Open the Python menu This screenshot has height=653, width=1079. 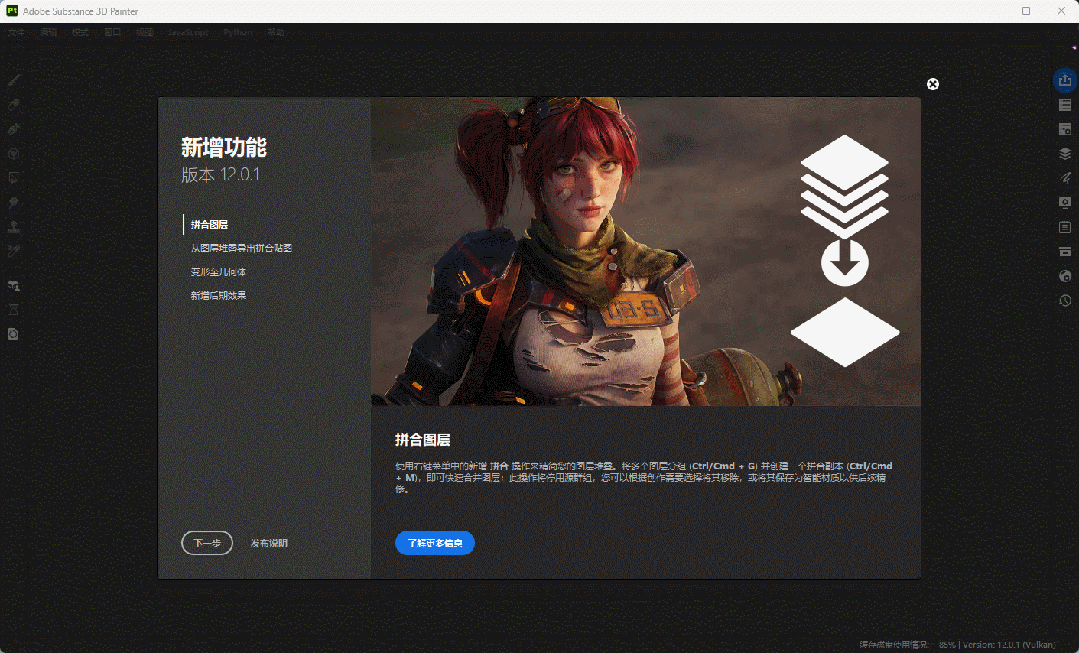click(x=238, y=32)
